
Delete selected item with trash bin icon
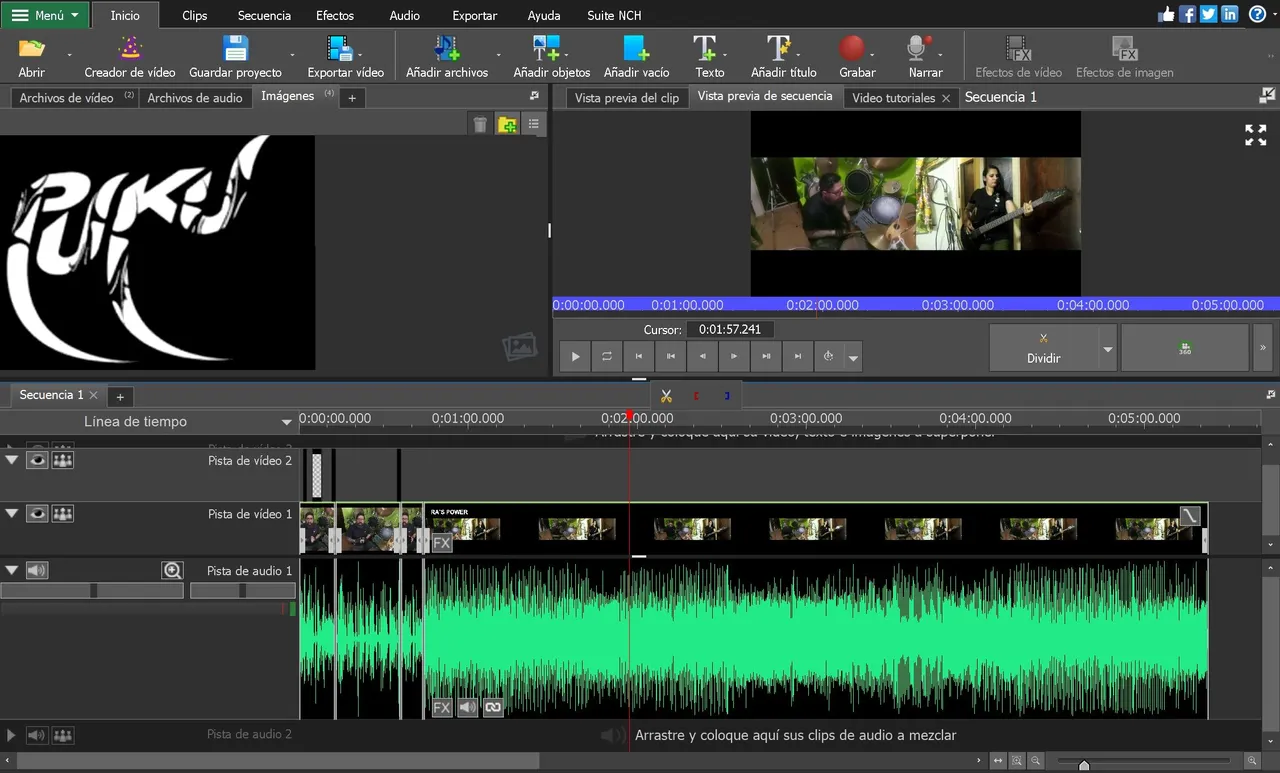click(480, 124)
